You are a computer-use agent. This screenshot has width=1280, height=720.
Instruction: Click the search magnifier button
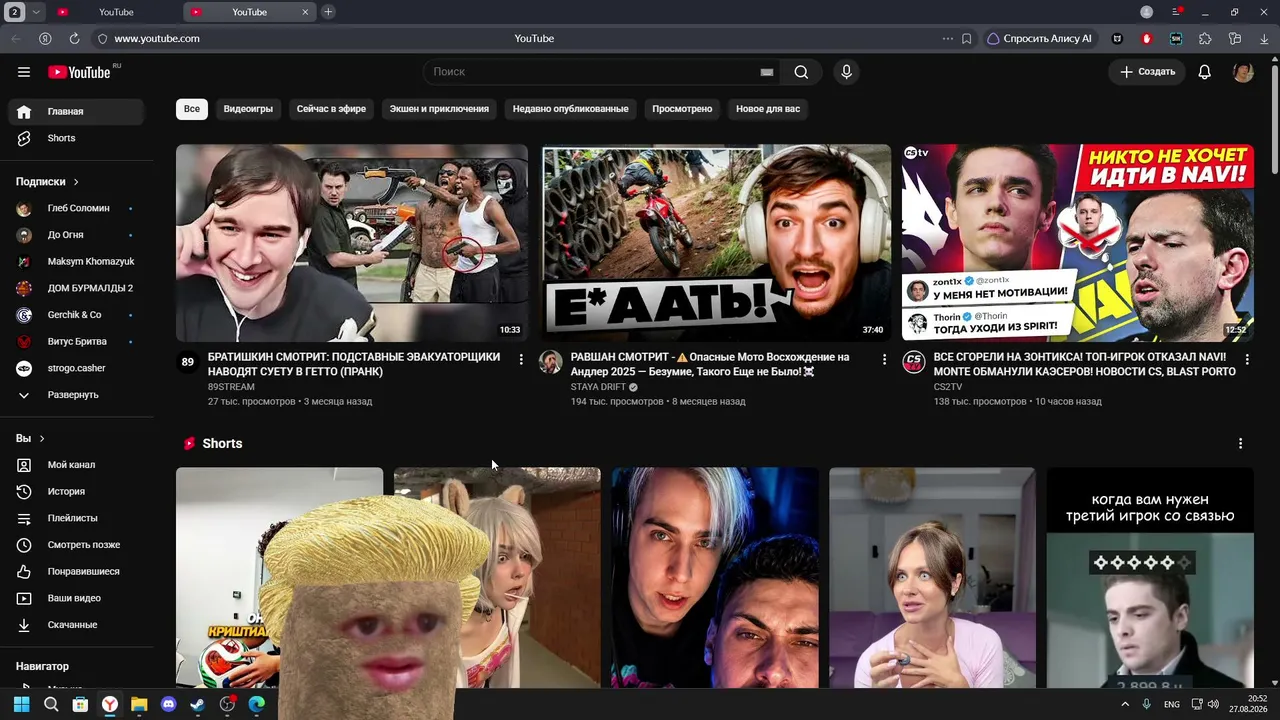801,72
